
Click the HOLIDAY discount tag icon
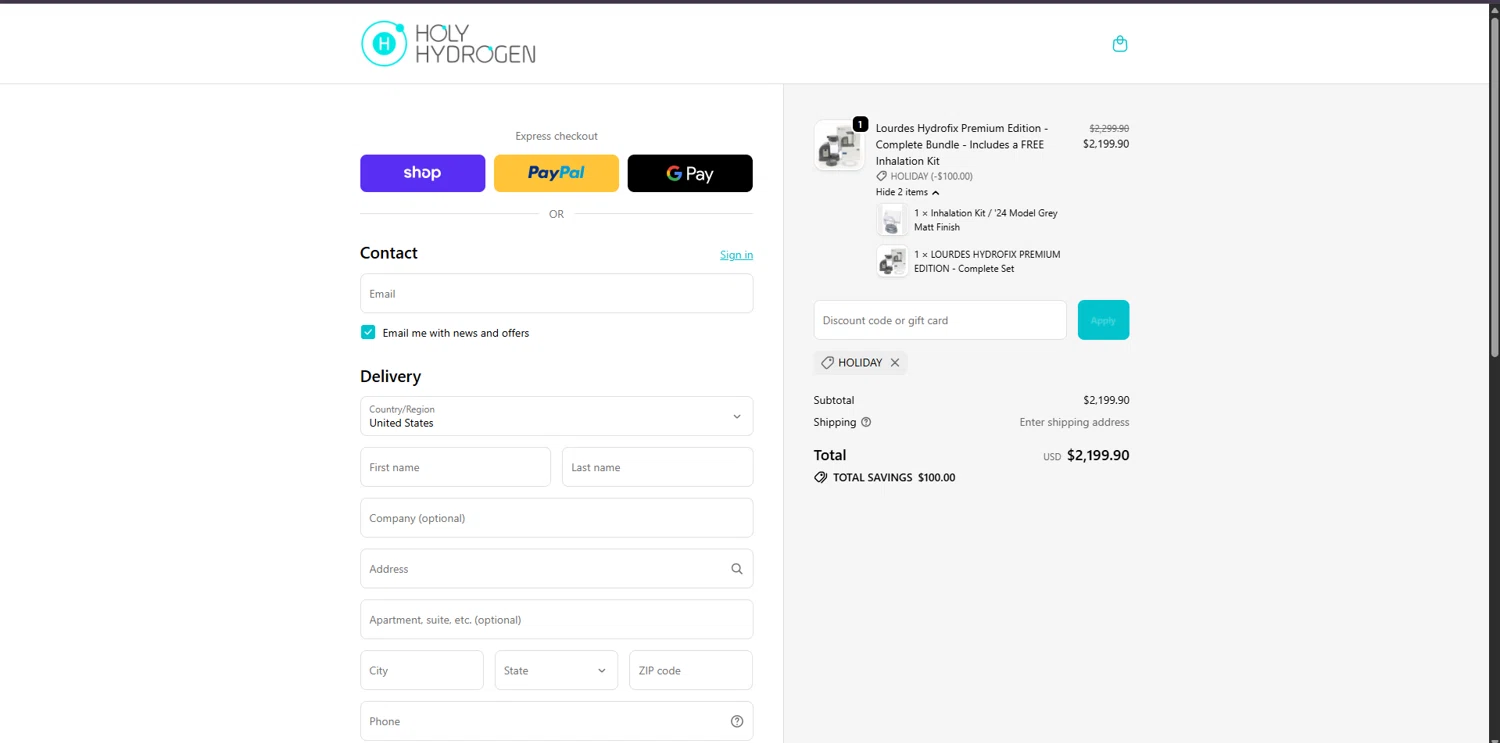coord(827,363)
